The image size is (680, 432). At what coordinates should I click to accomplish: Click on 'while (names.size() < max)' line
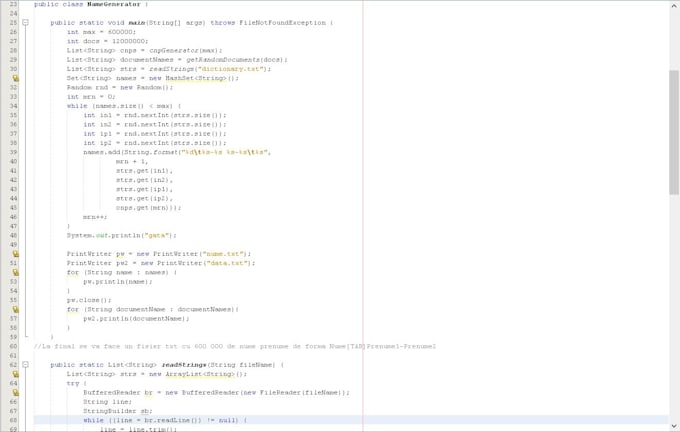[x=124, y=106]
